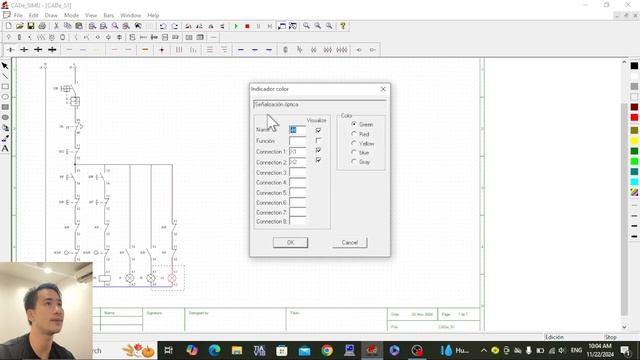Pause simulation using the pause icon
The width and height of the screenshot is (640, 360).
258,26
